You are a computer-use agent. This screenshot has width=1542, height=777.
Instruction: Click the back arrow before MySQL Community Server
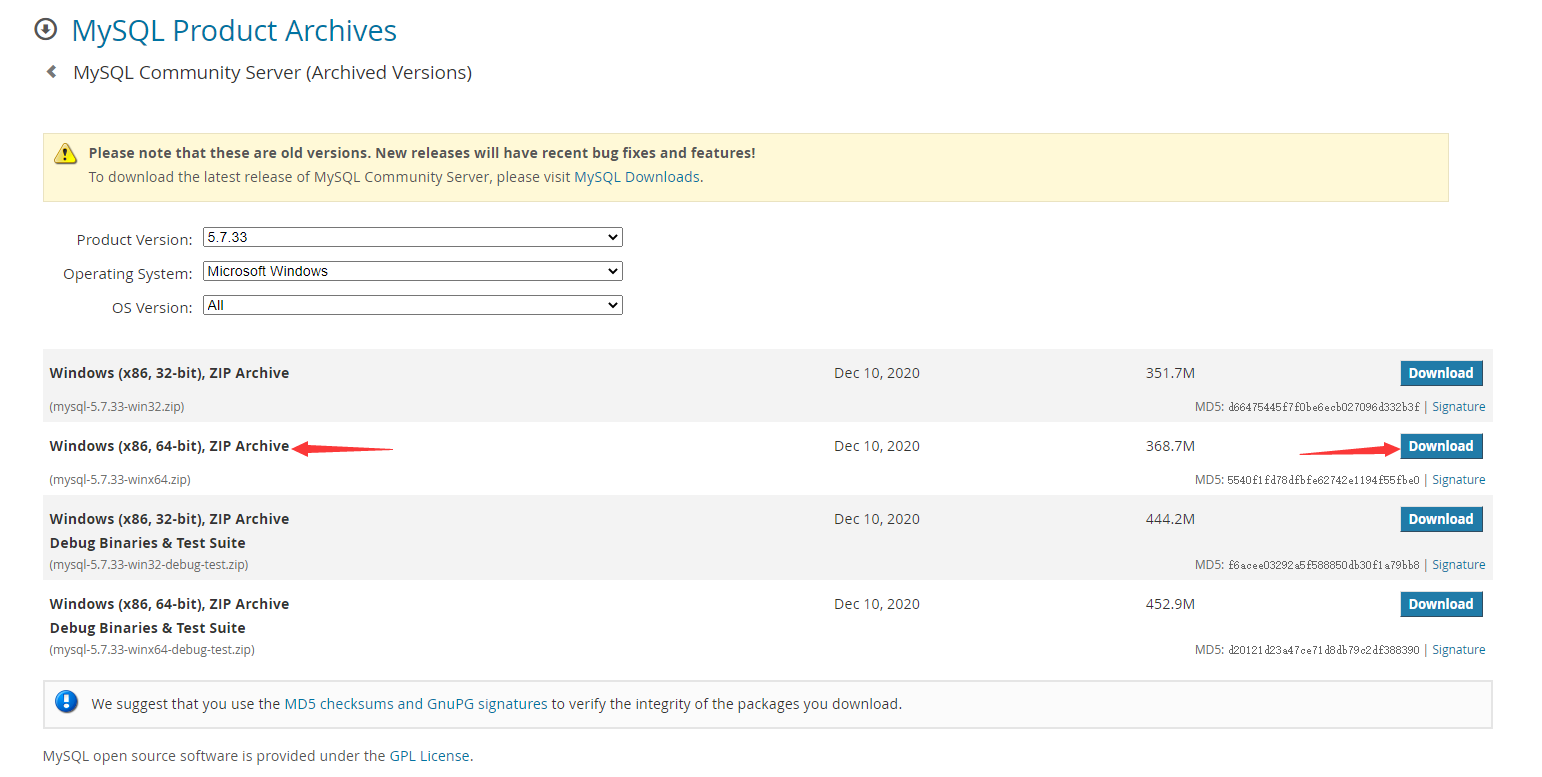(51, 72)
